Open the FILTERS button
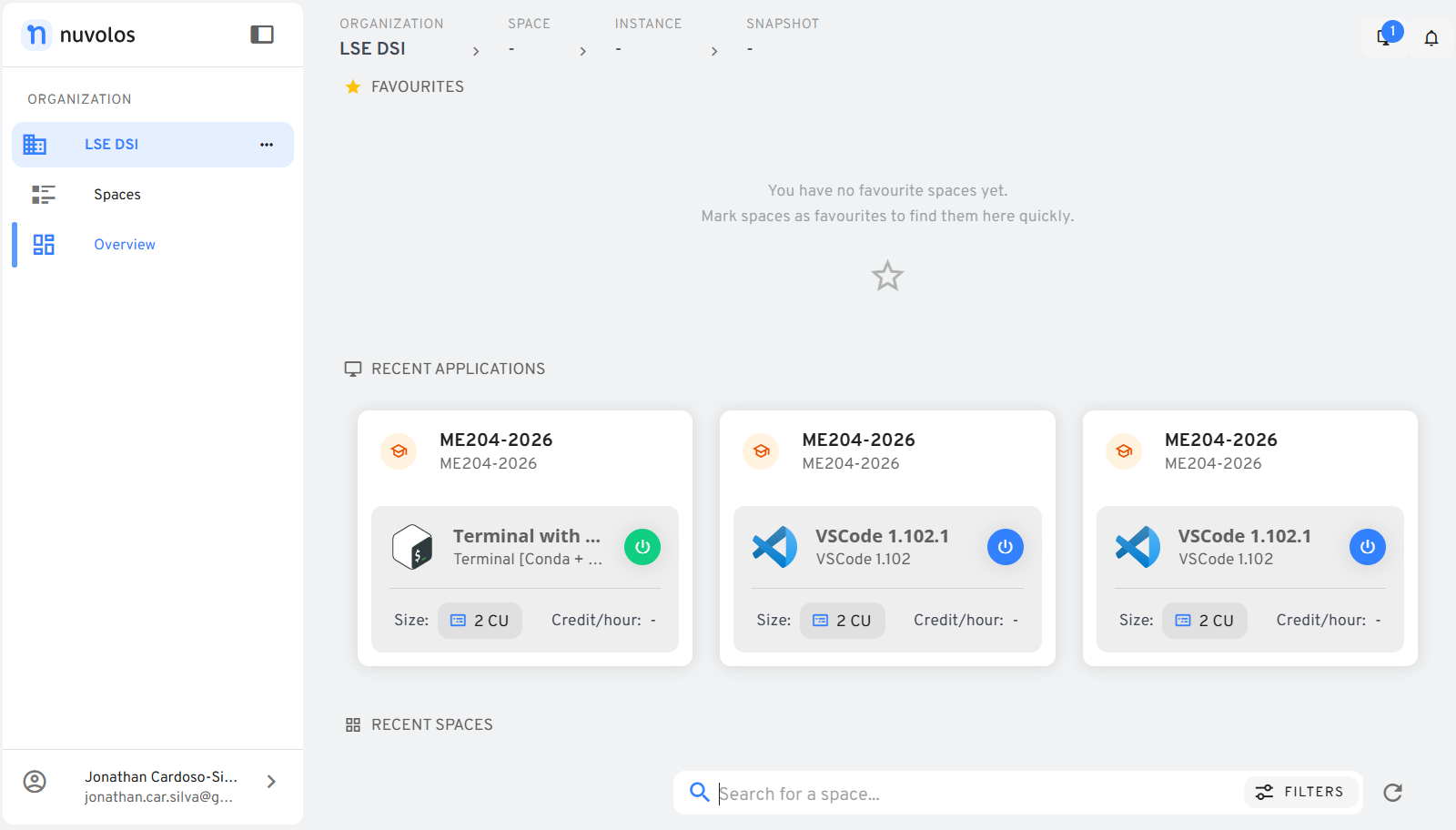 click(1300, 792)
